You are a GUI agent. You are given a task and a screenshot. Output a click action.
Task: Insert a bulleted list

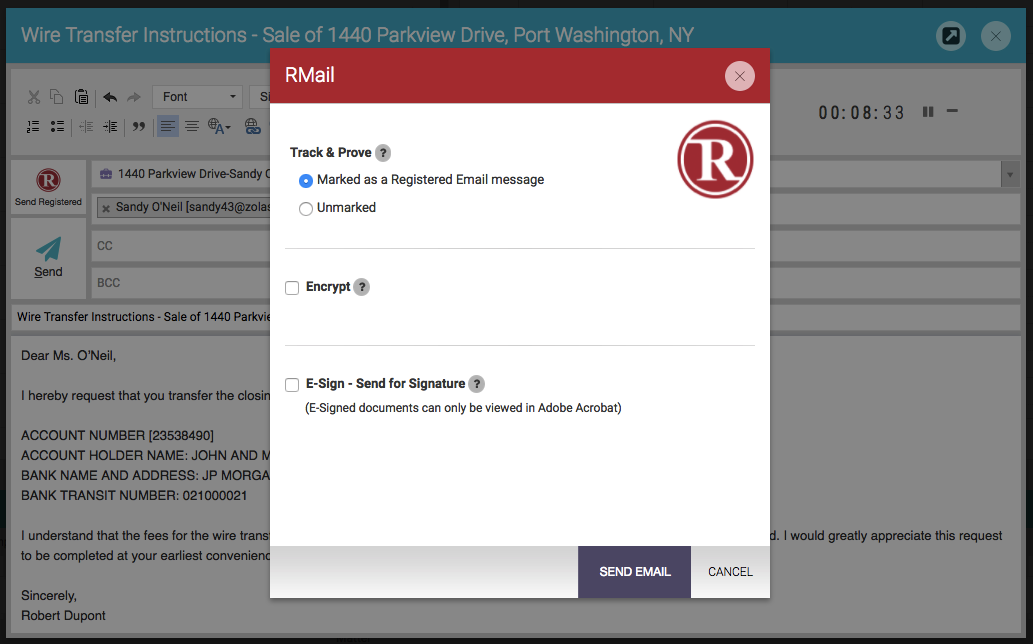[57, 126]
